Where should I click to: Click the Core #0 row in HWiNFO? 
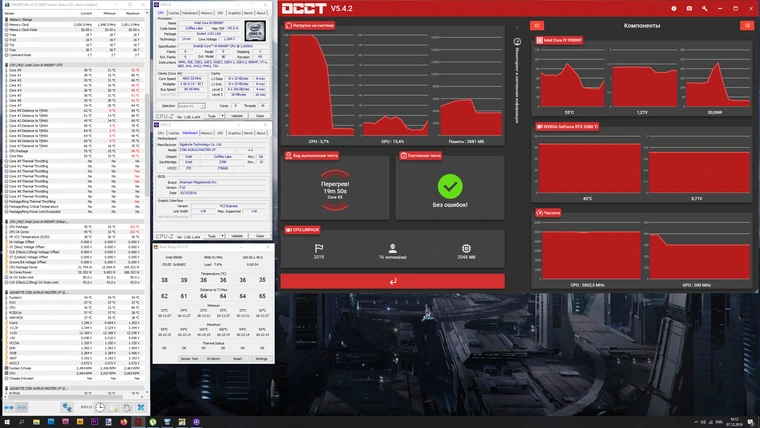73,70
